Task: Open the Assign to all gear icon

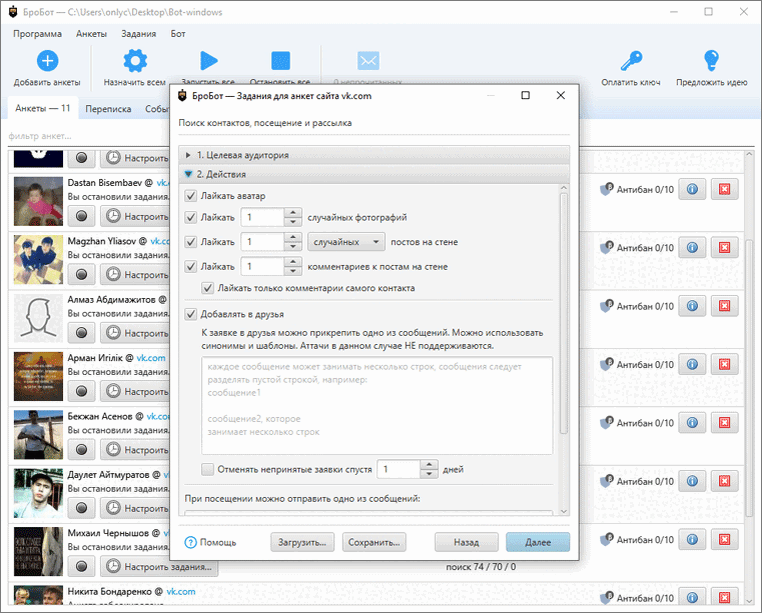Action: pyautogui.click(x=135, y=61)
